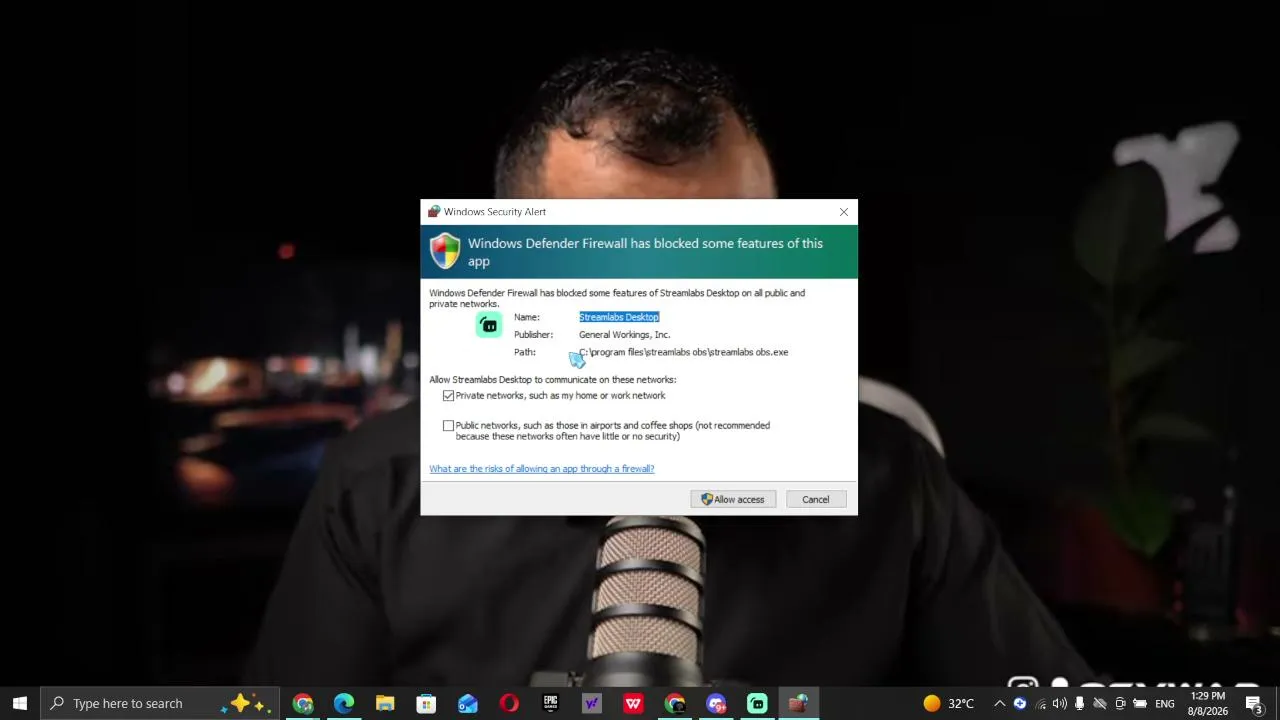Open the purple Y app on taskbar

point(592,703)
